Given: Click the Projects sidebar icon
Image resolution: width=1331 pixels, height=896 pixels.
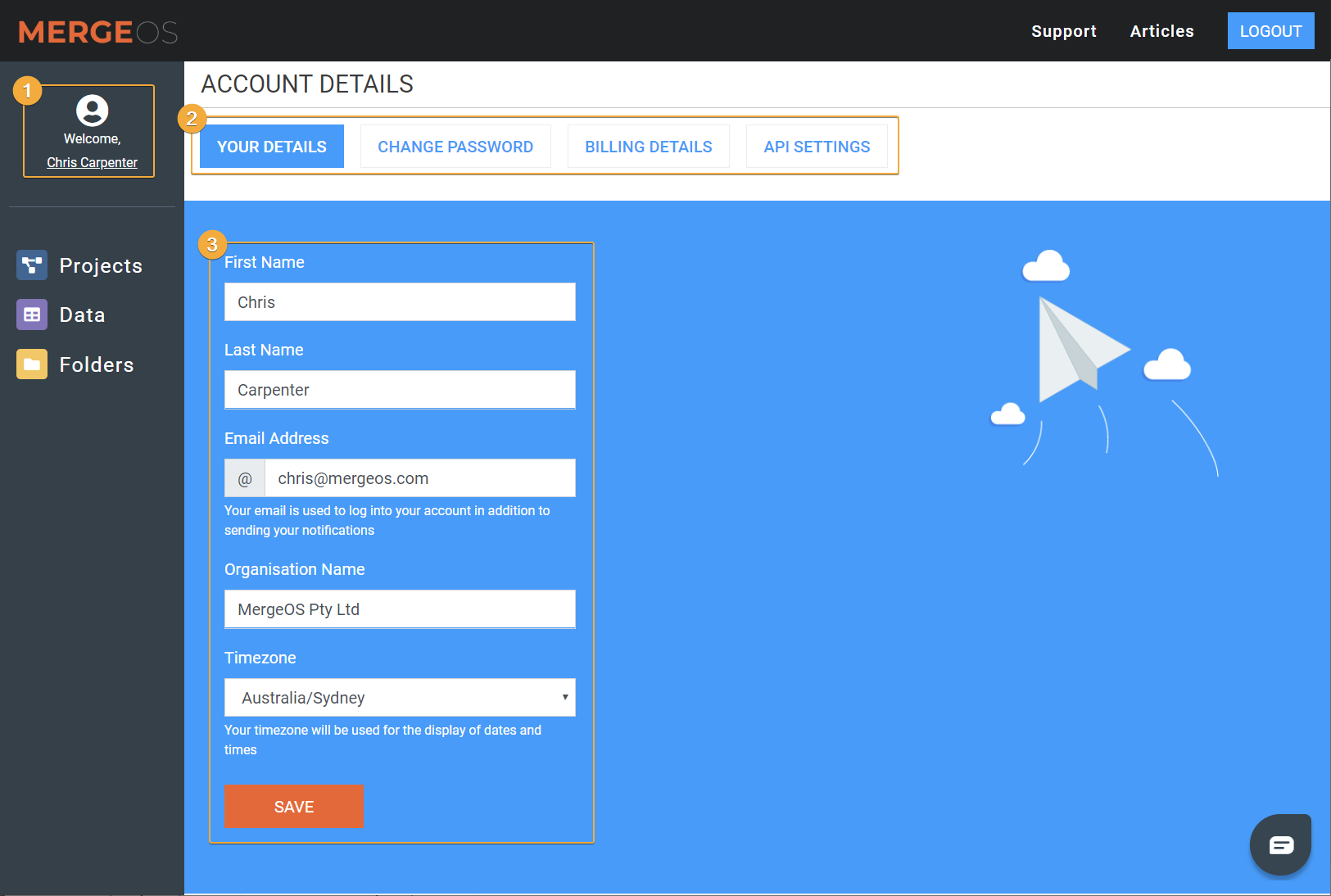Looking at the screenshot, I should pyautogui.click(x=32, y=265).
